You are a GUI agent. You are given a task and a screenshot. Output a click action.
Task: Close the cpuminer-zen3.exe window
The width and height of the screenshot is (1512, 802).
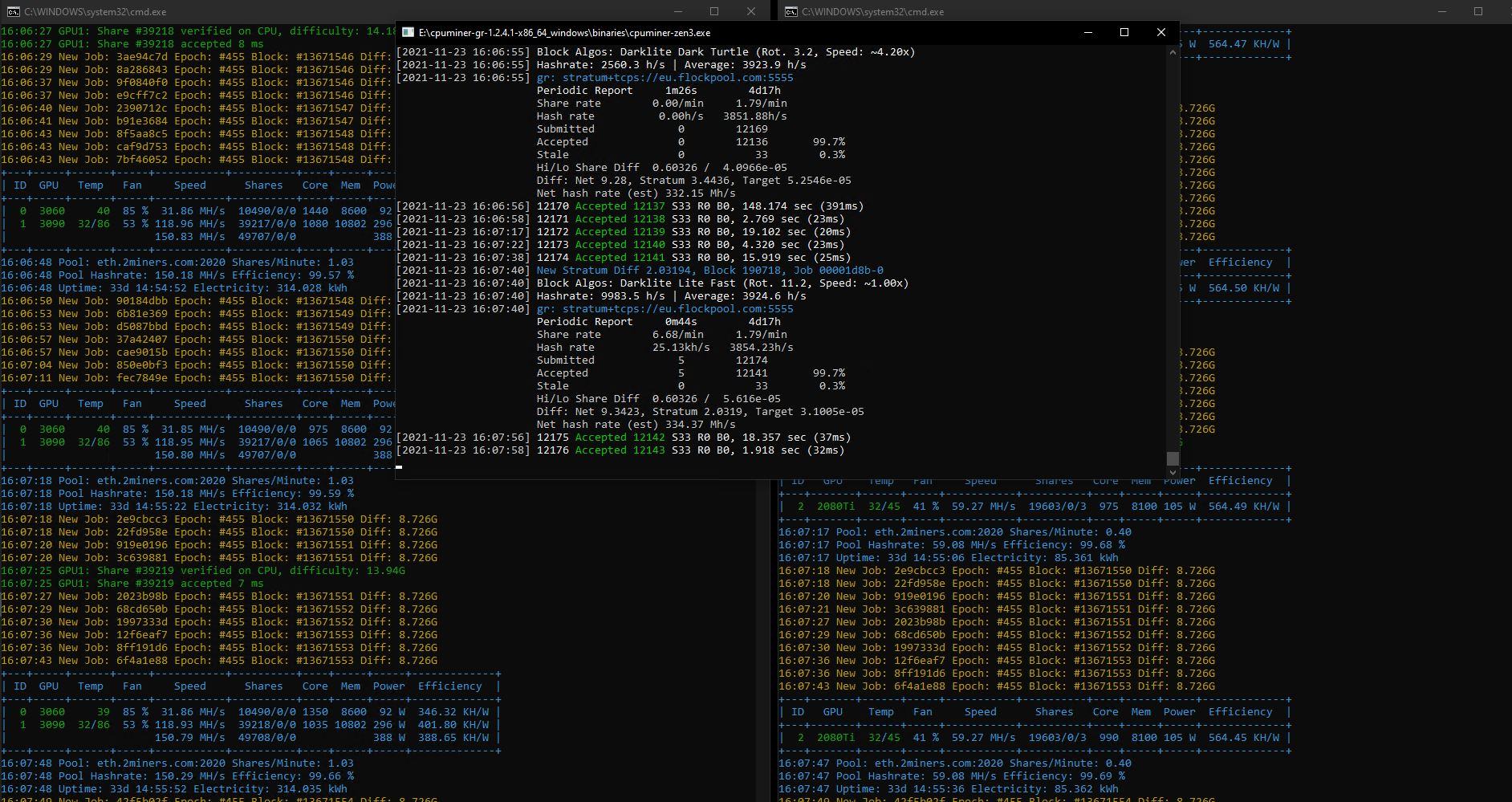point(1160,33)
